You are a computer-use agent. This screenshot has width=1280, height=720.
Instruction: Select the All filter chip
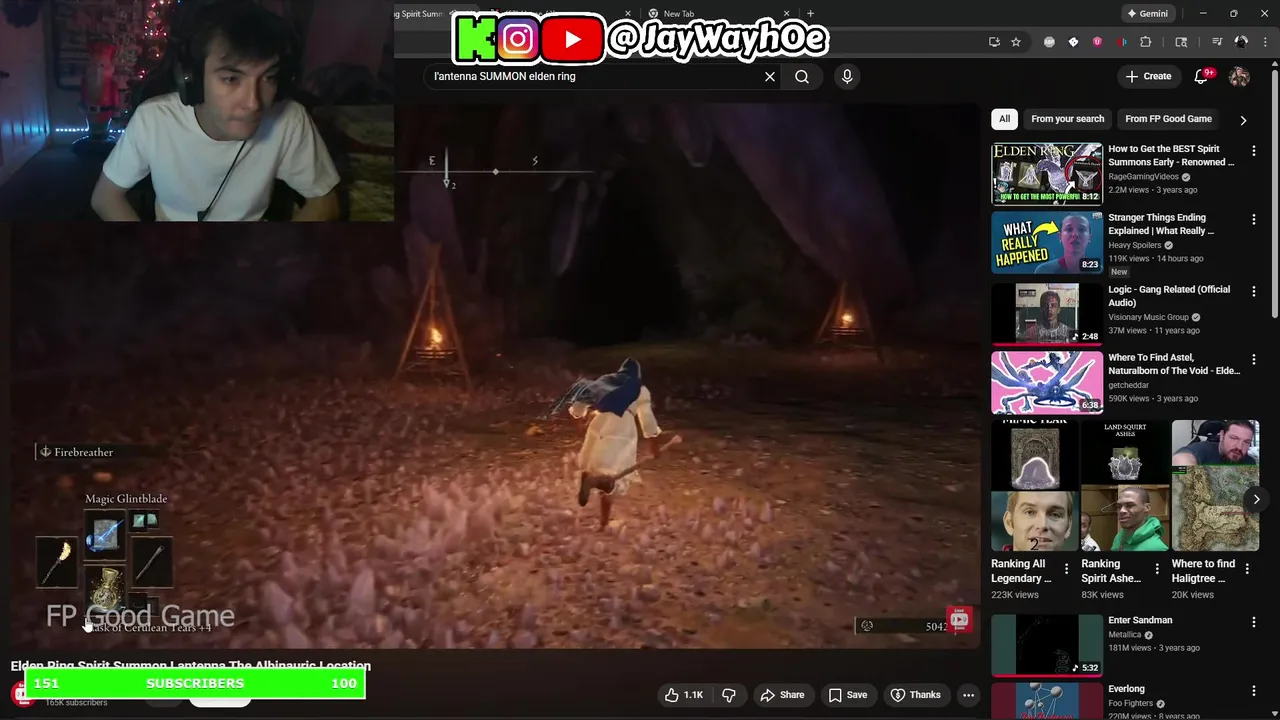click(1004, 119)
